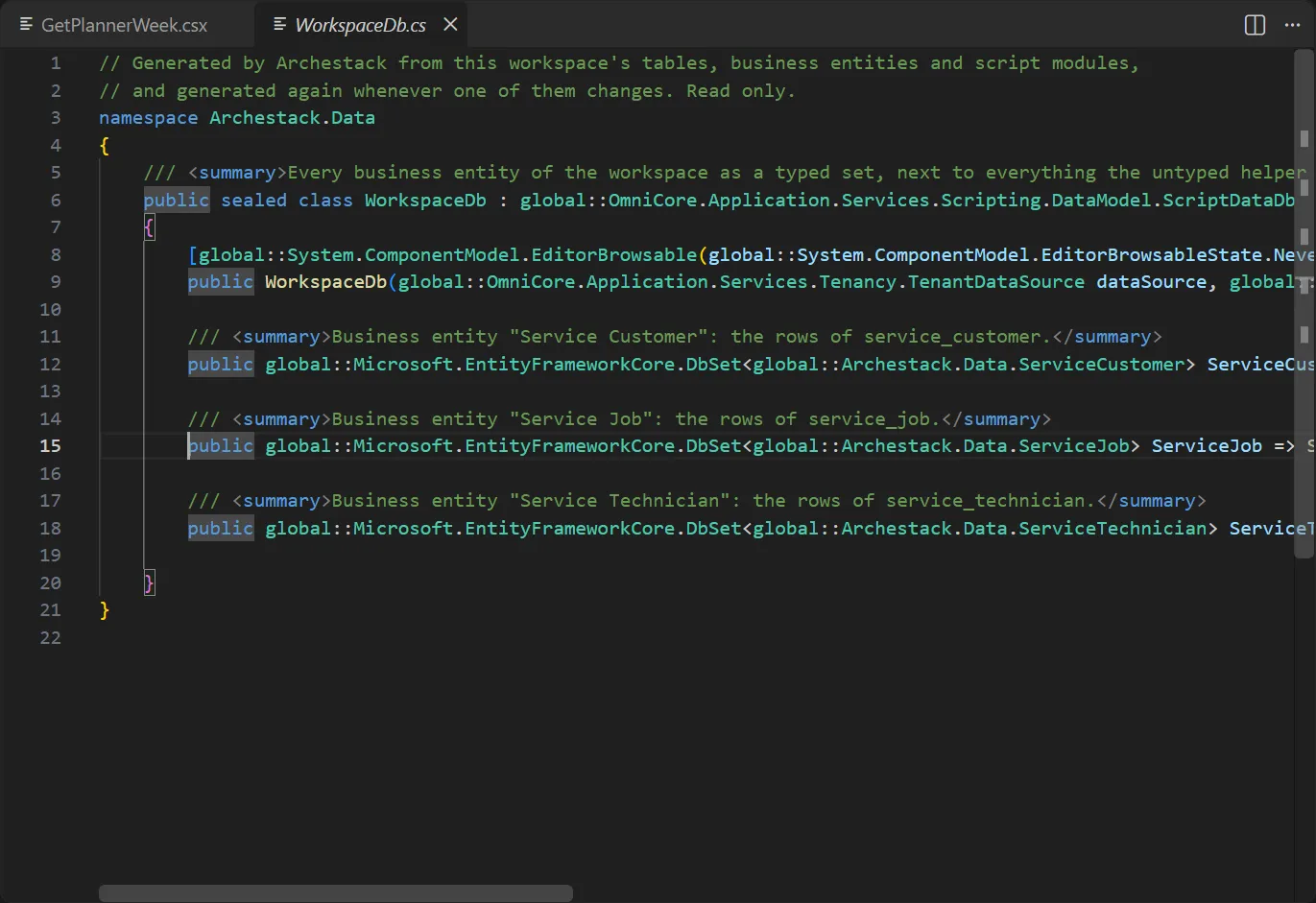This screenshot has height=903, width=1316.
Task: Click 'public' keyword on line 15
Action: [221, 446]
